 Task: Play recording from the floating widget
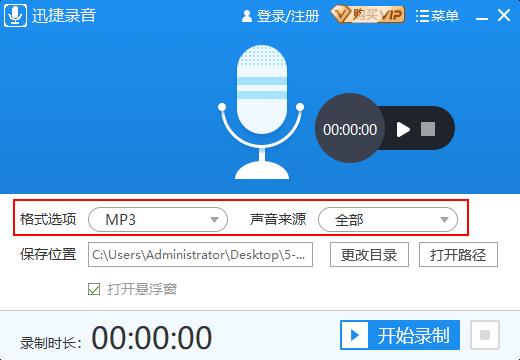point(403,129)
